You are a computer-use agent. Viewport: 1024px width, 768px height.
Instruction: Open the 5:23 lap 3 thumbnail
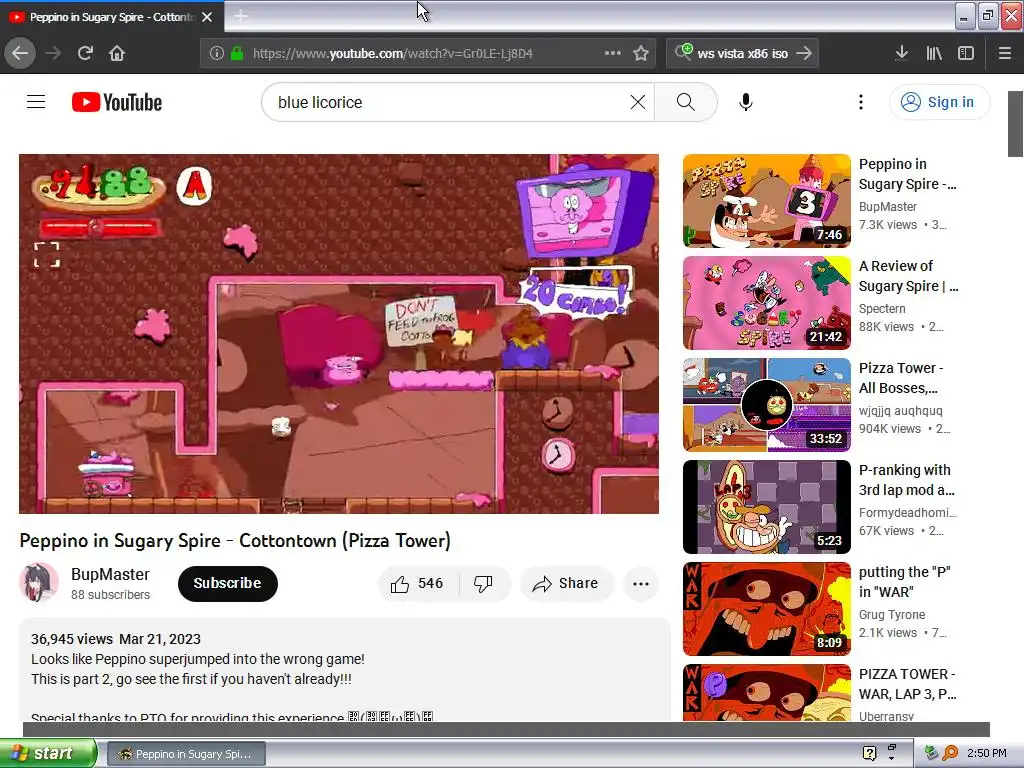[767, 507]
